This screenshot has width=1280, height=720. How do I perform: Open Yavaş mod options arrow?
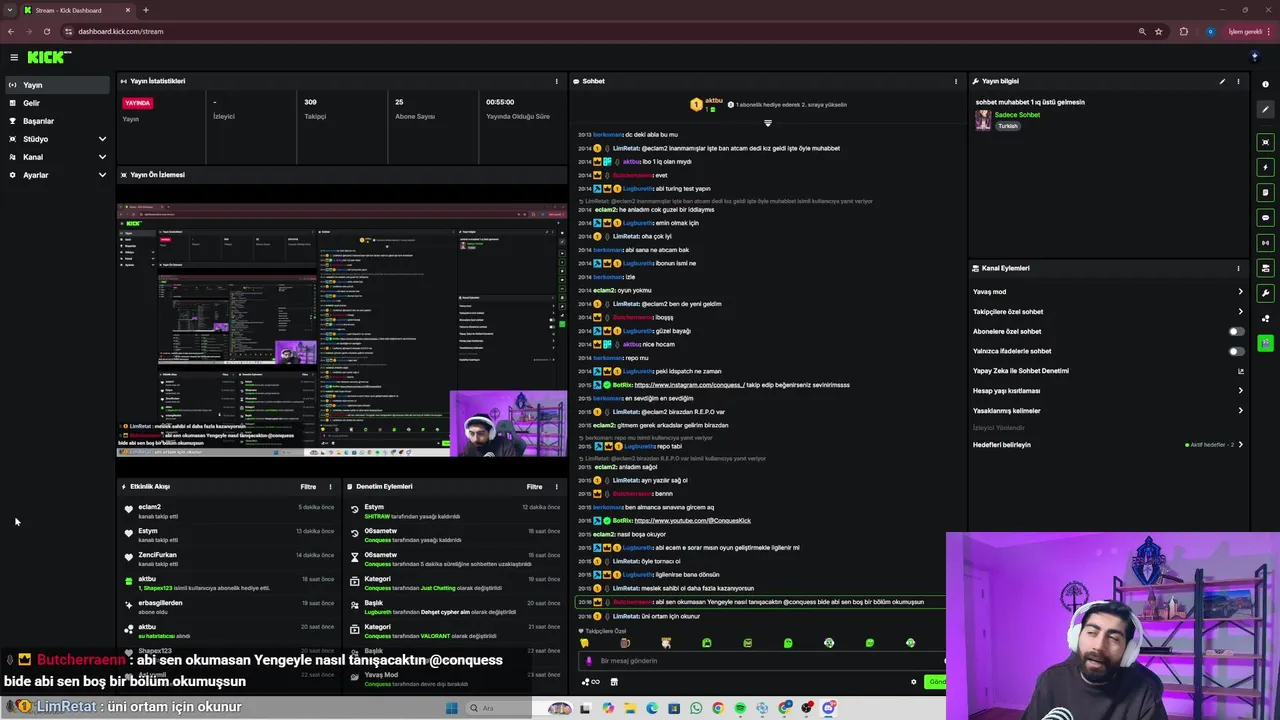click(x=1241, y=292)
